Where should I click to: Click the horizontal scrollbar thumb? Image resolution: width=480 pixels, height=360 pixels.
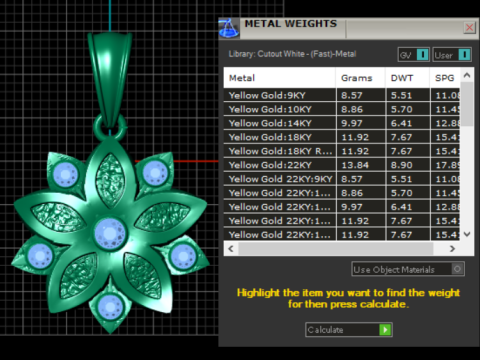click(336, 249)
